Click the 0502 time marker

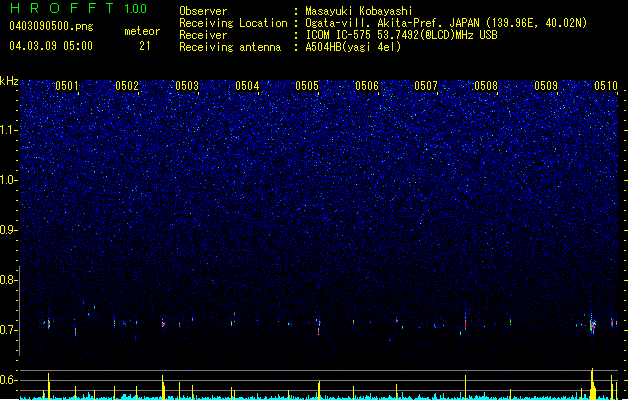tap(127, 85)
